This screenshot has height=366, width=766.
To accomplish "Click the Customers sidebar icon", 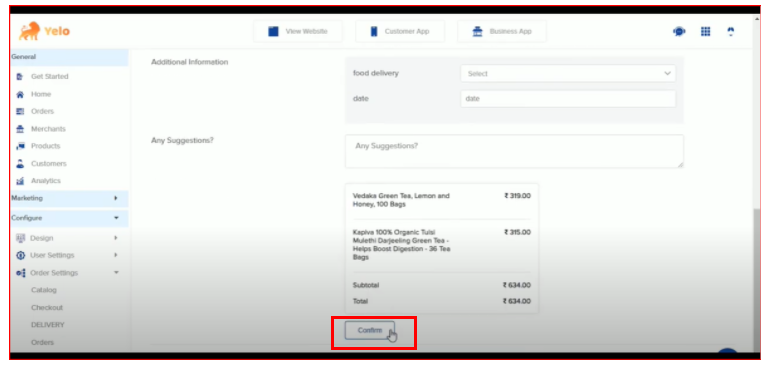I will pos(20,164).
